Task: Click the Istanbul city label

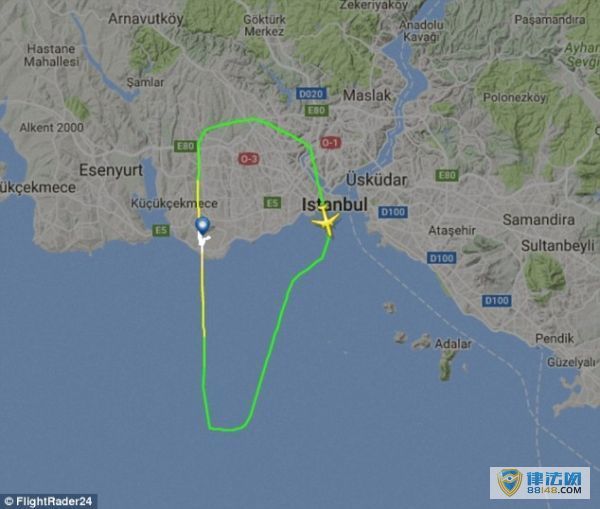Action: 335,204
